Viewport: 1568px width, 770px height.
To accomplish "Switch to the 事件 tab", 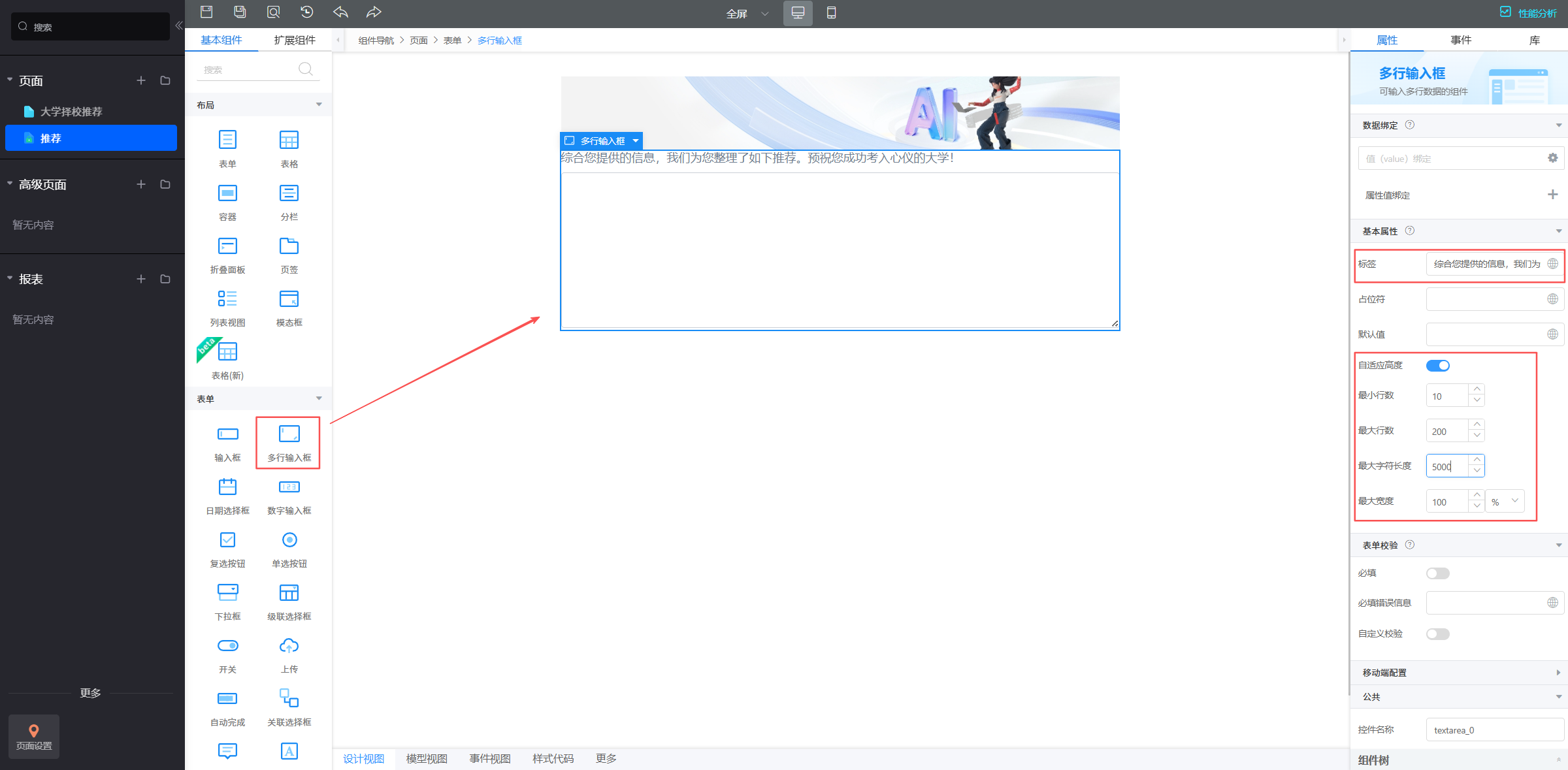I will point(1461,40).
